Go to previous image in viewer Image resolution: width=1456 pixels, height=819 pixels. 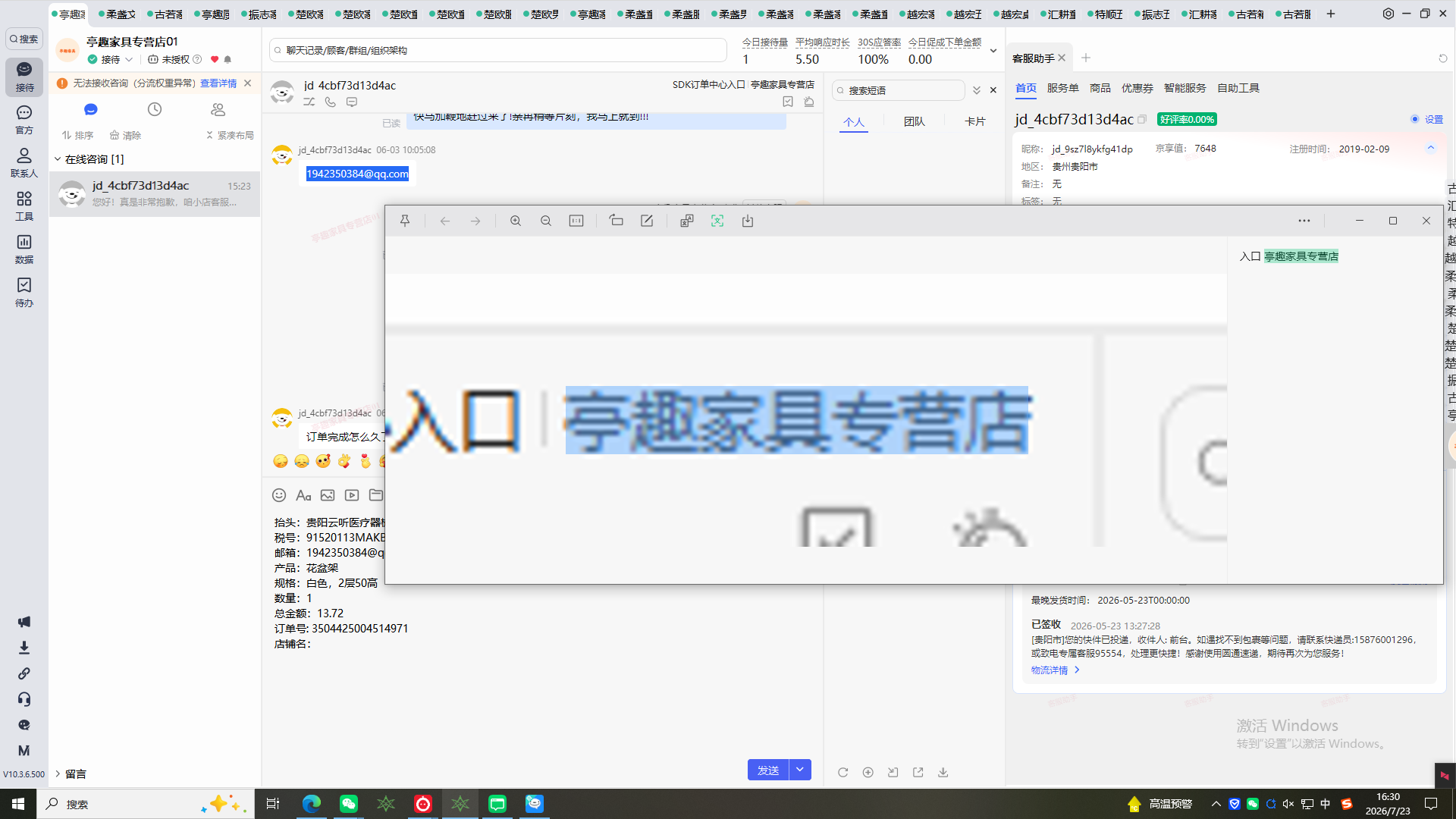click(445, 221)
